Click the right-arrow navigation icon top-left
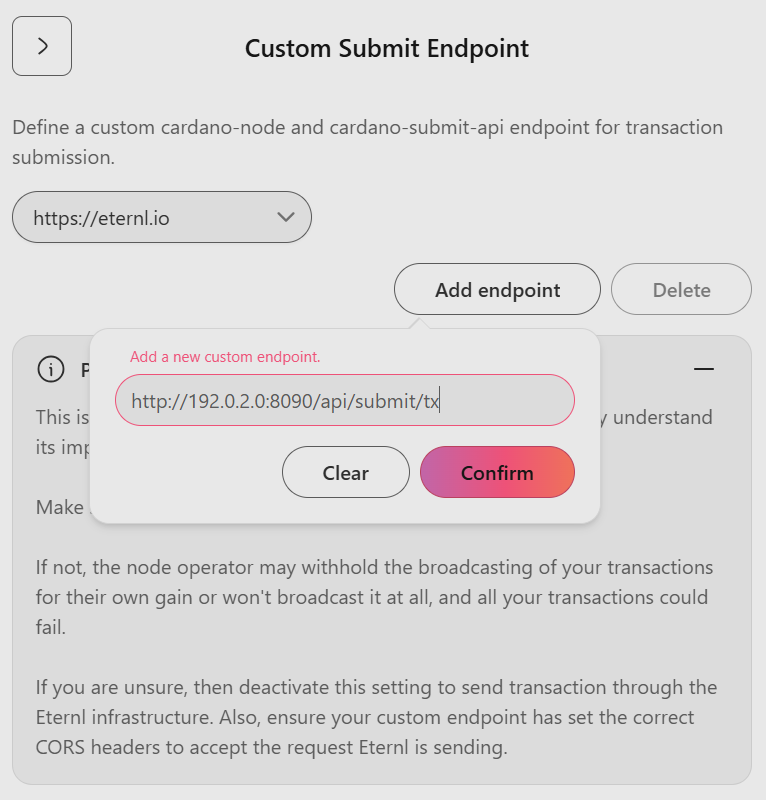766x800 pixels. [42, 46]
